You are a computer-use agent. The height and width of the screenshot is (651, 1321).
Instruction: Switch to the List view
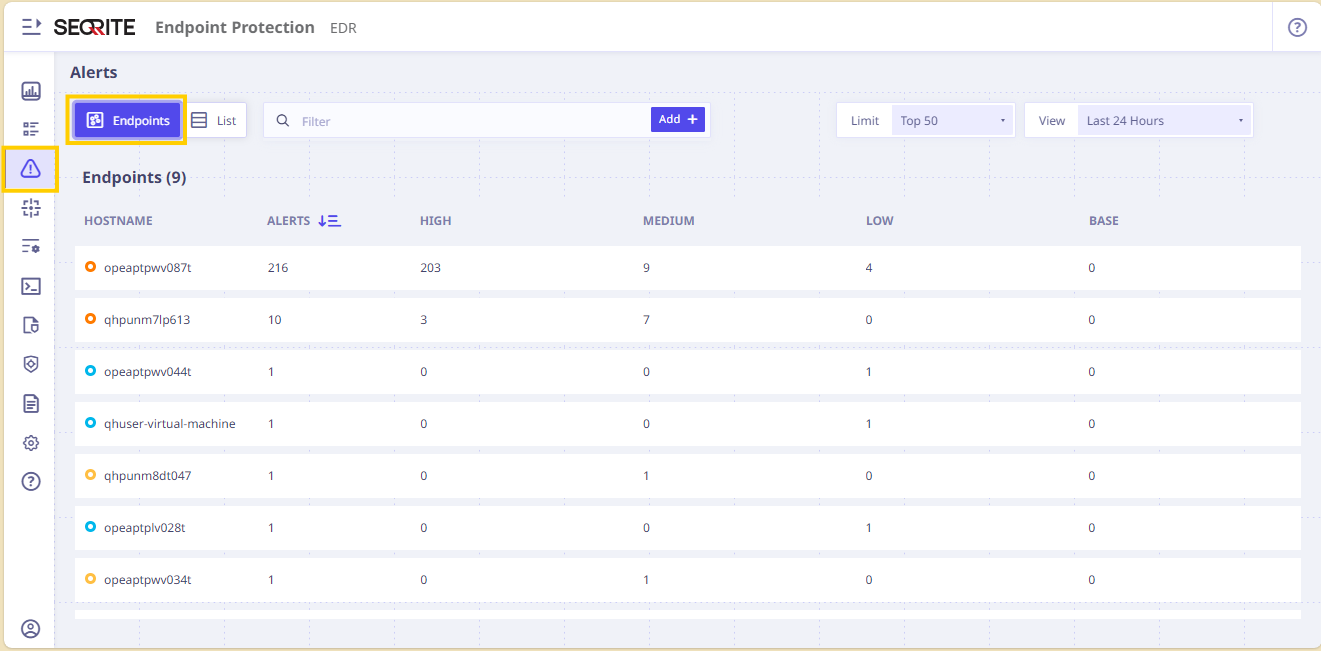214,120
